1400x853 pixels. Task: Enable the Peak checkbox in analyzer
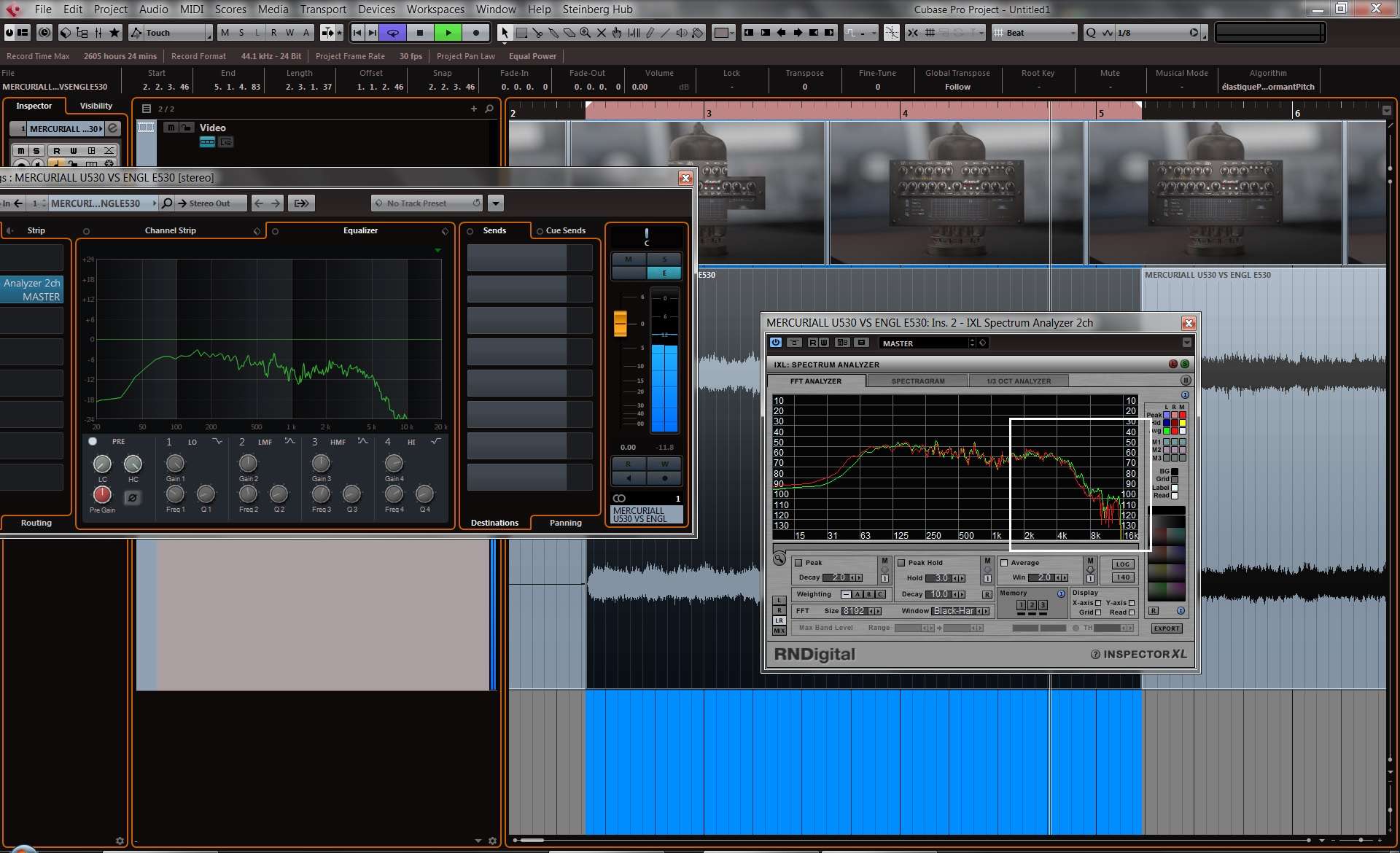798,563
